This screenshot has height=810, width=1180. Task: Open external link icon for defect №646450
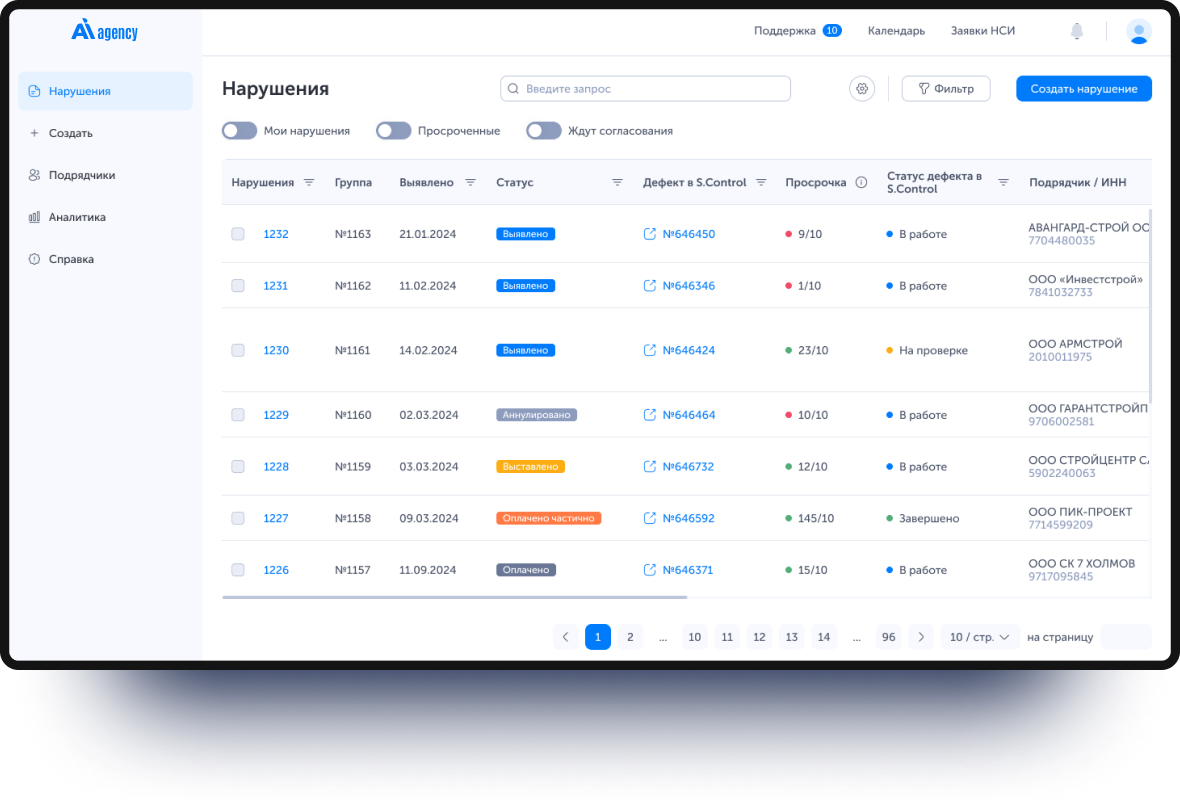(650, 234)
